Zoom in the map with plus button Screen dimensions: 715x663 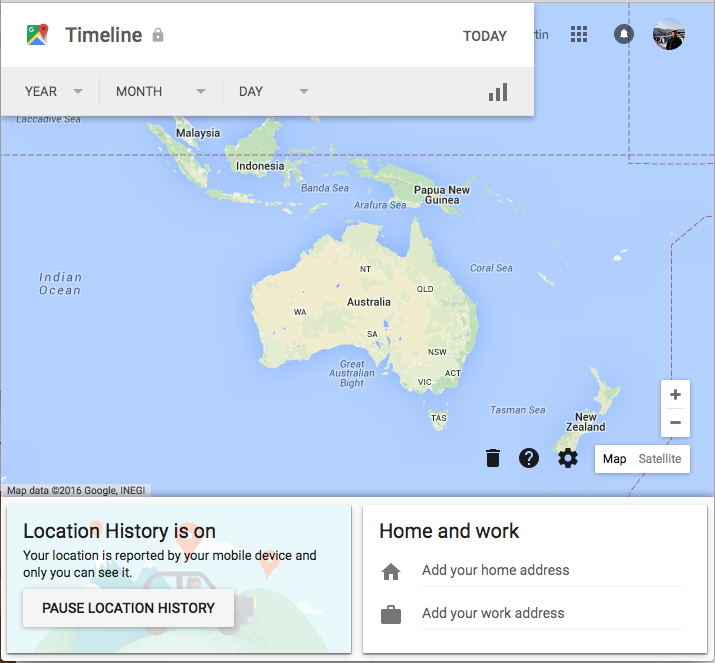[x=675, y=394]
